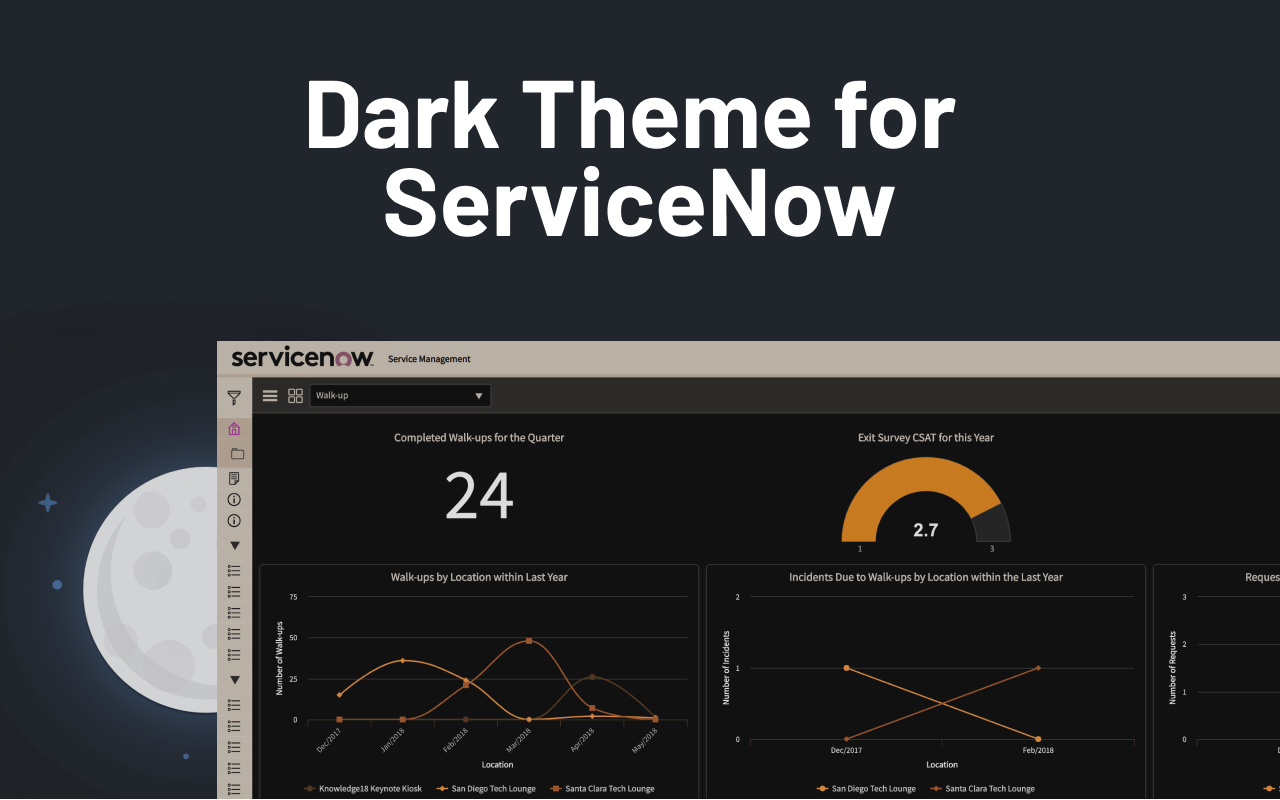Image resolution: width=1280 pixels, height=800 pixels.
Task: Open the Walk-up dashboard dropdown
Action: [400, 396]
